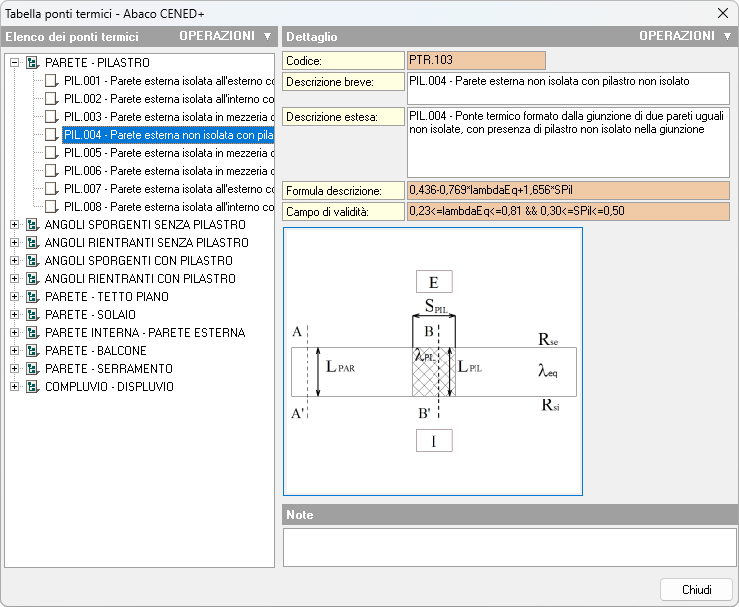Select PARETE INTERNA - PARETE ESTERNA category

(144, 333)
